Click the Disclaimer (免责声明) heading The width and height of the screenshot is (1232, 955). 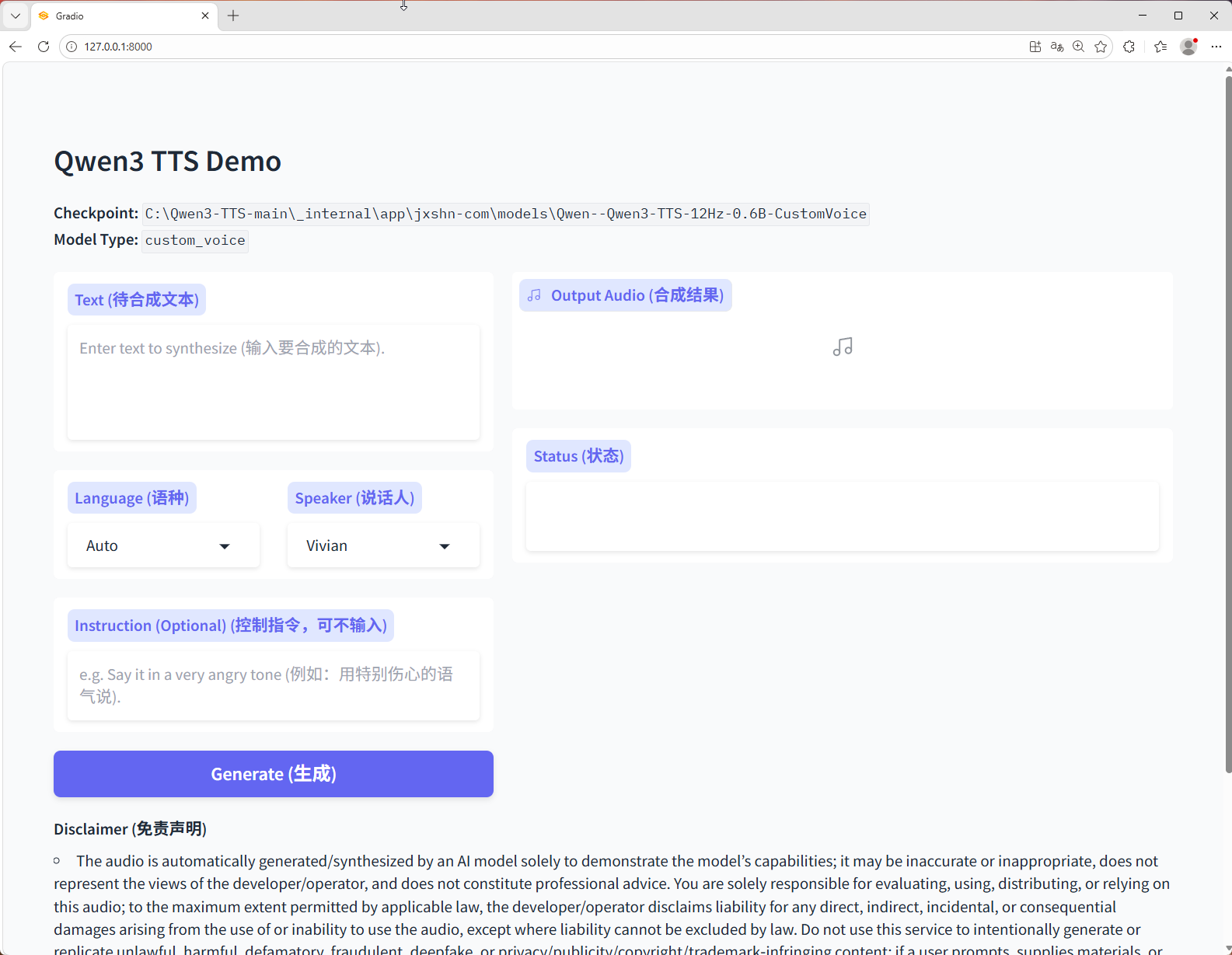pyautogui.click(x=131, y=829)
